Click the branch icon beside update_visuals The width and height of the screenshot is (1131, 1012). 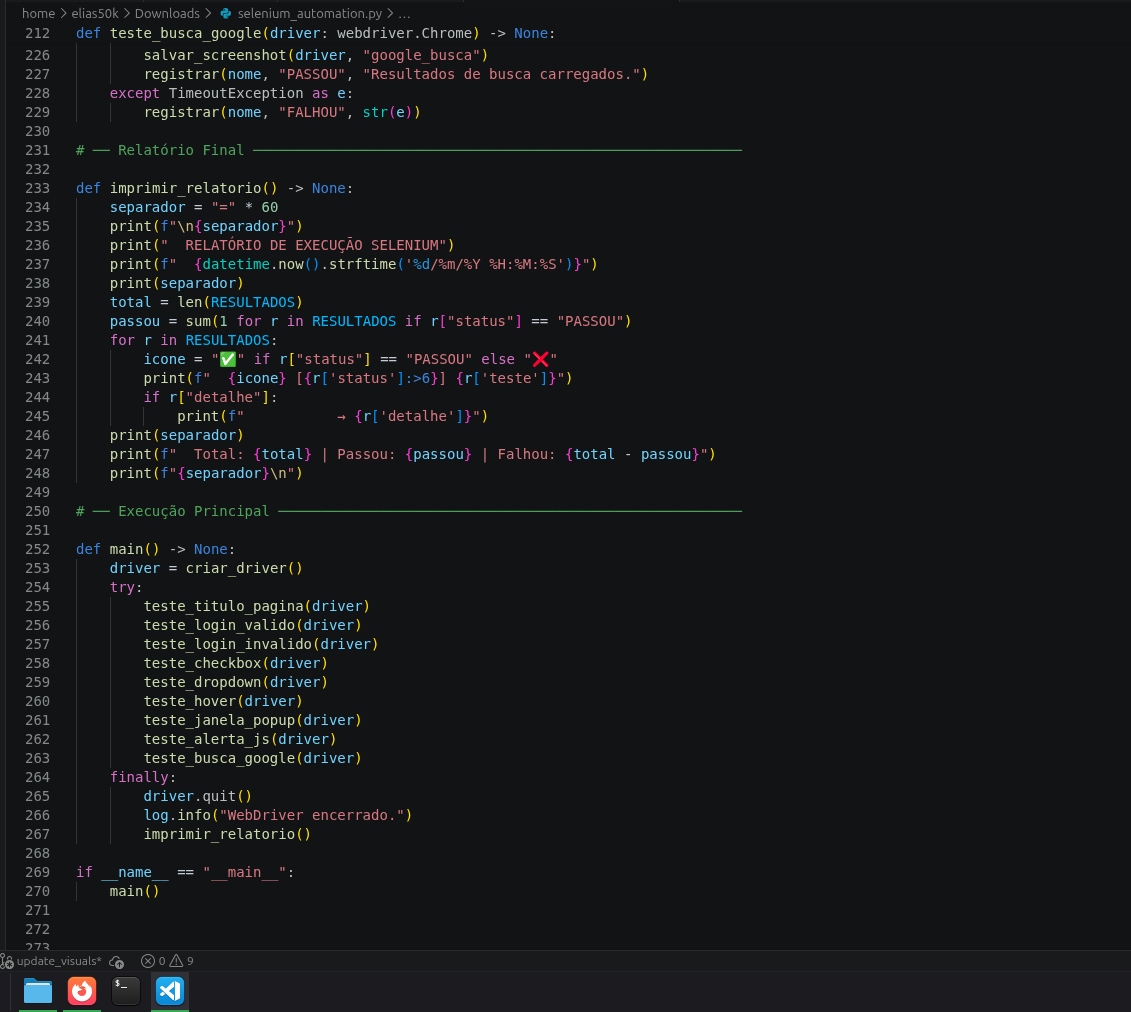[x=8, y=961]
